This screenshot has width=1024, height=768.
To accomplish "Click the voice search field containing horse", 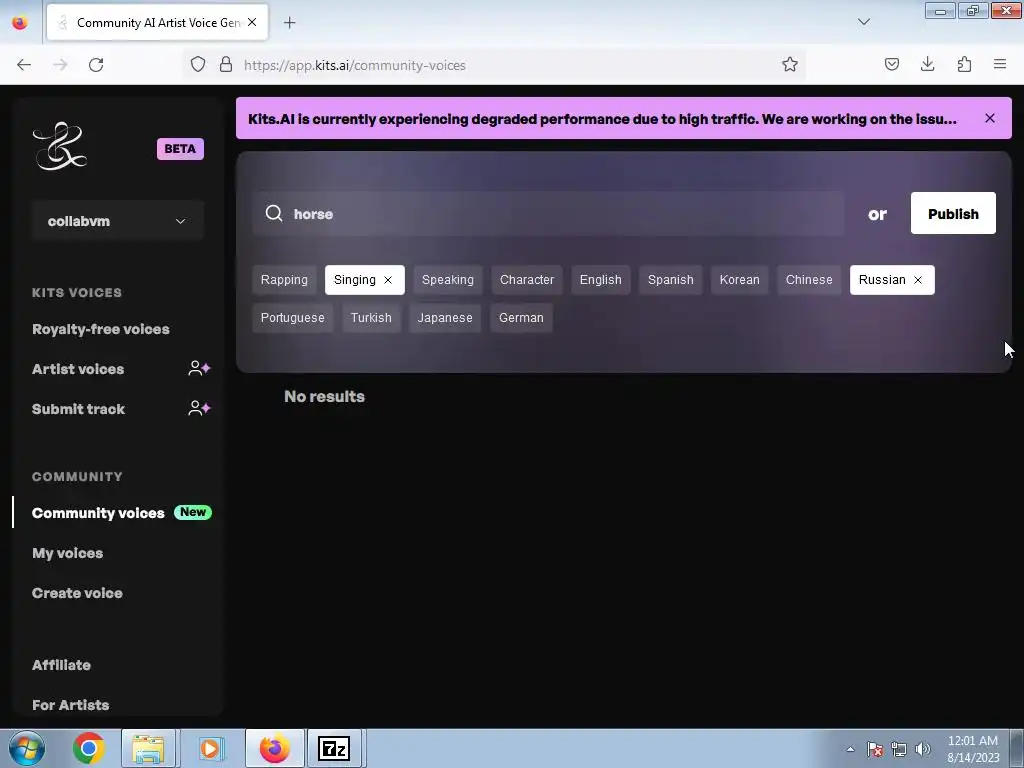I will pos(549,214).
